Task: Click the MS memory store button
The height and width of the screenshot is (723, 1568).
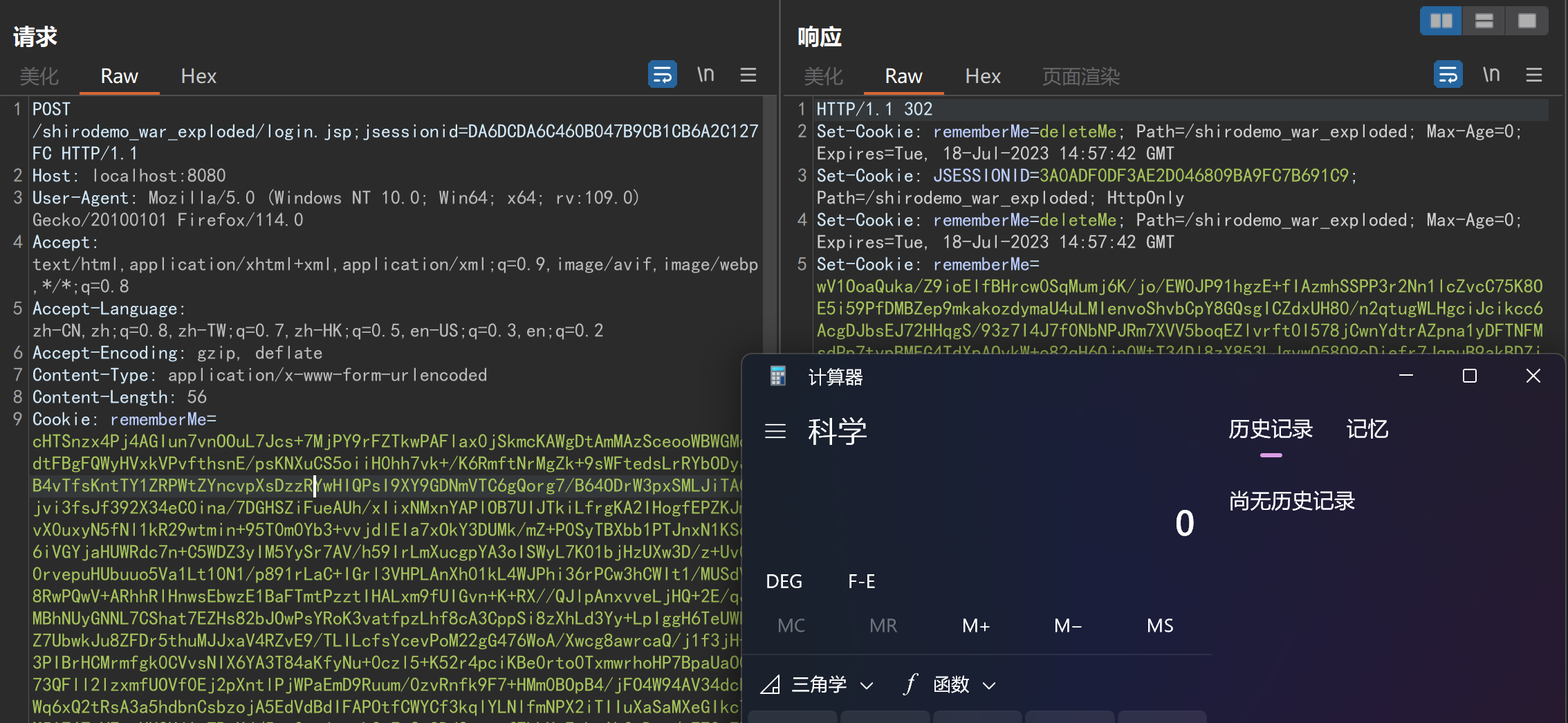Action: [1160, 625]
